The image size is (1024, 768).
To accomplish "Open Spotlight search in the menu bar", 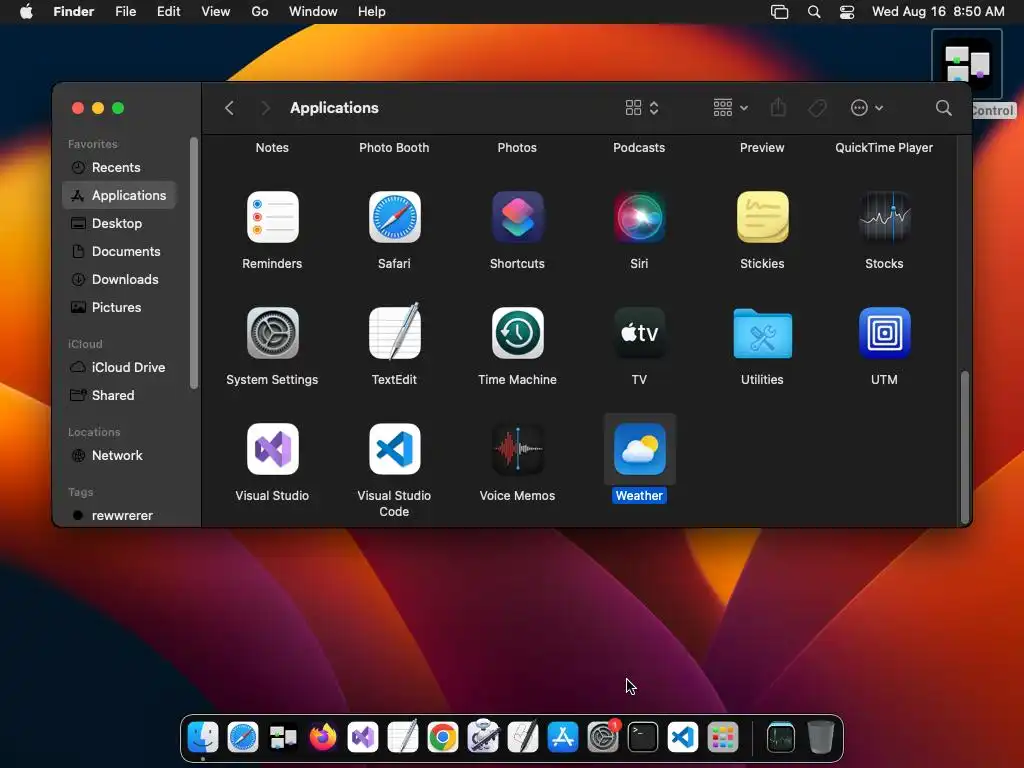I will tap(814, 12).
